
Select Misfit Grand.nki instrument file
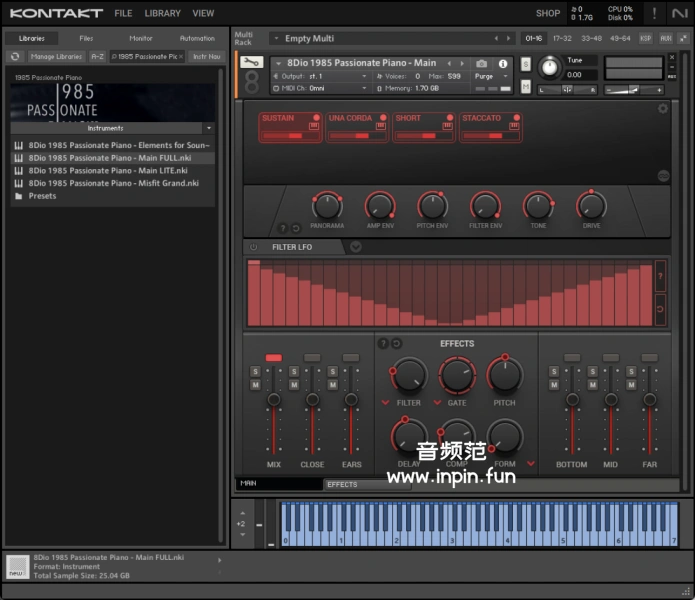coord(113,183)
